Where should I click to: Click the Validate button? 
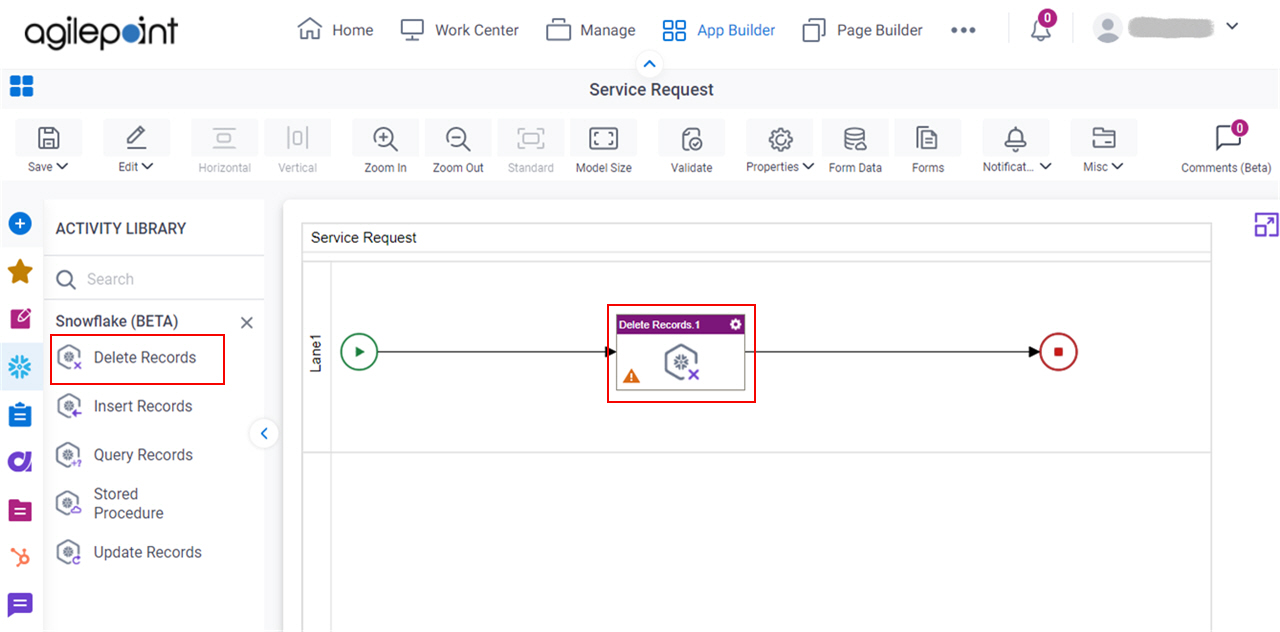tap(691, 145)
